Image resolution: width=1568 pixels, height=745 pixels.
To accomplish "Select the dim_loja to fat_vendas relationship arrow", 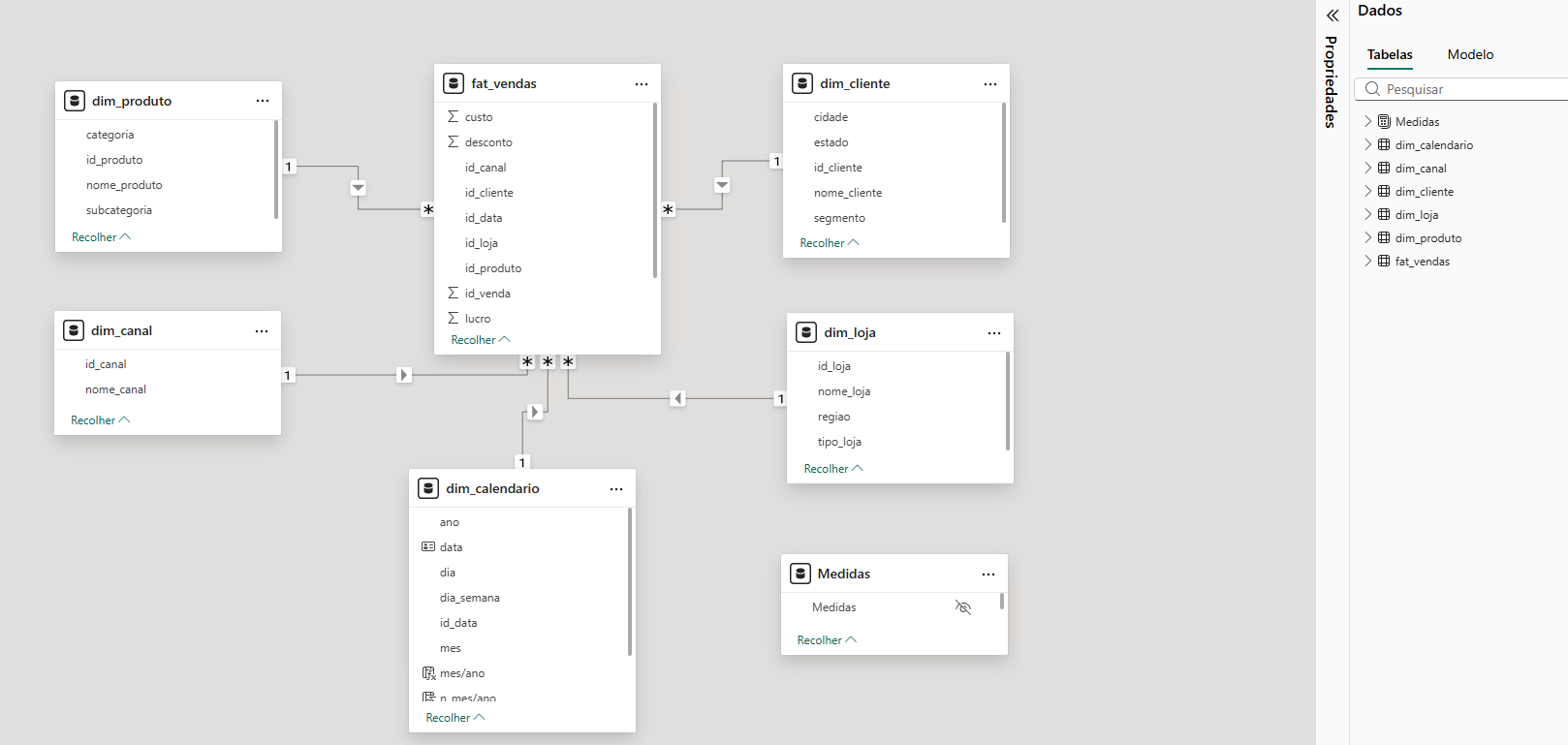I will coord(678,398).
